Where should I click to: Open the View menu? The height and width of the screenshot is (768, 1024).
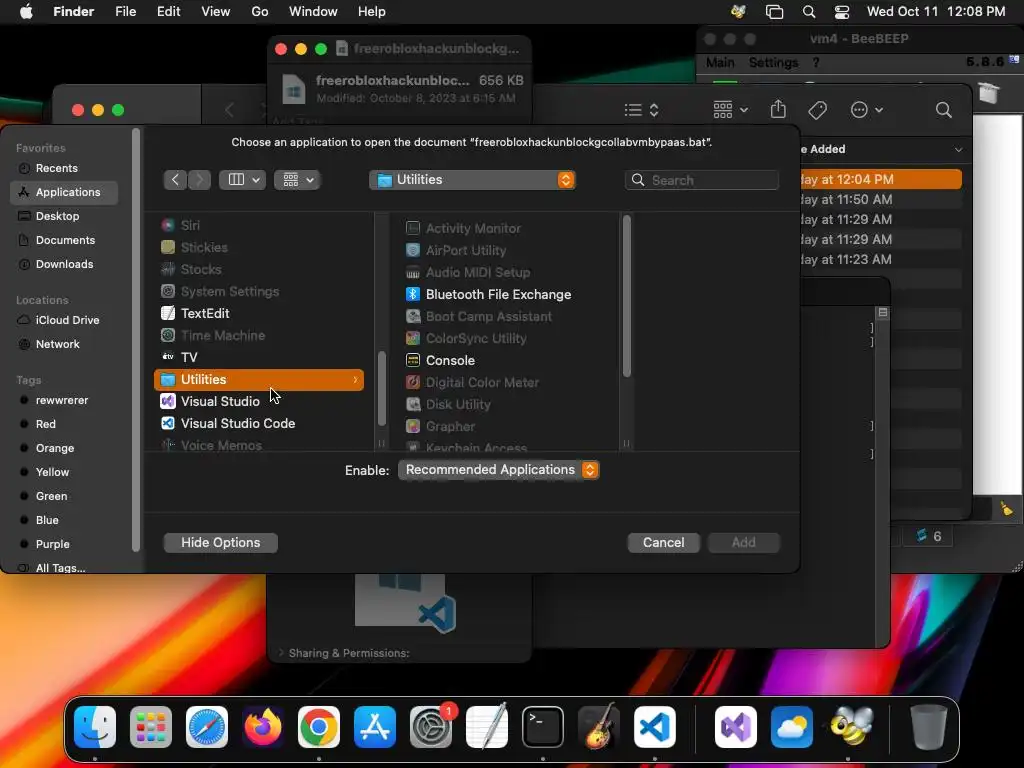pyautogui.click(x=216, y=12)
